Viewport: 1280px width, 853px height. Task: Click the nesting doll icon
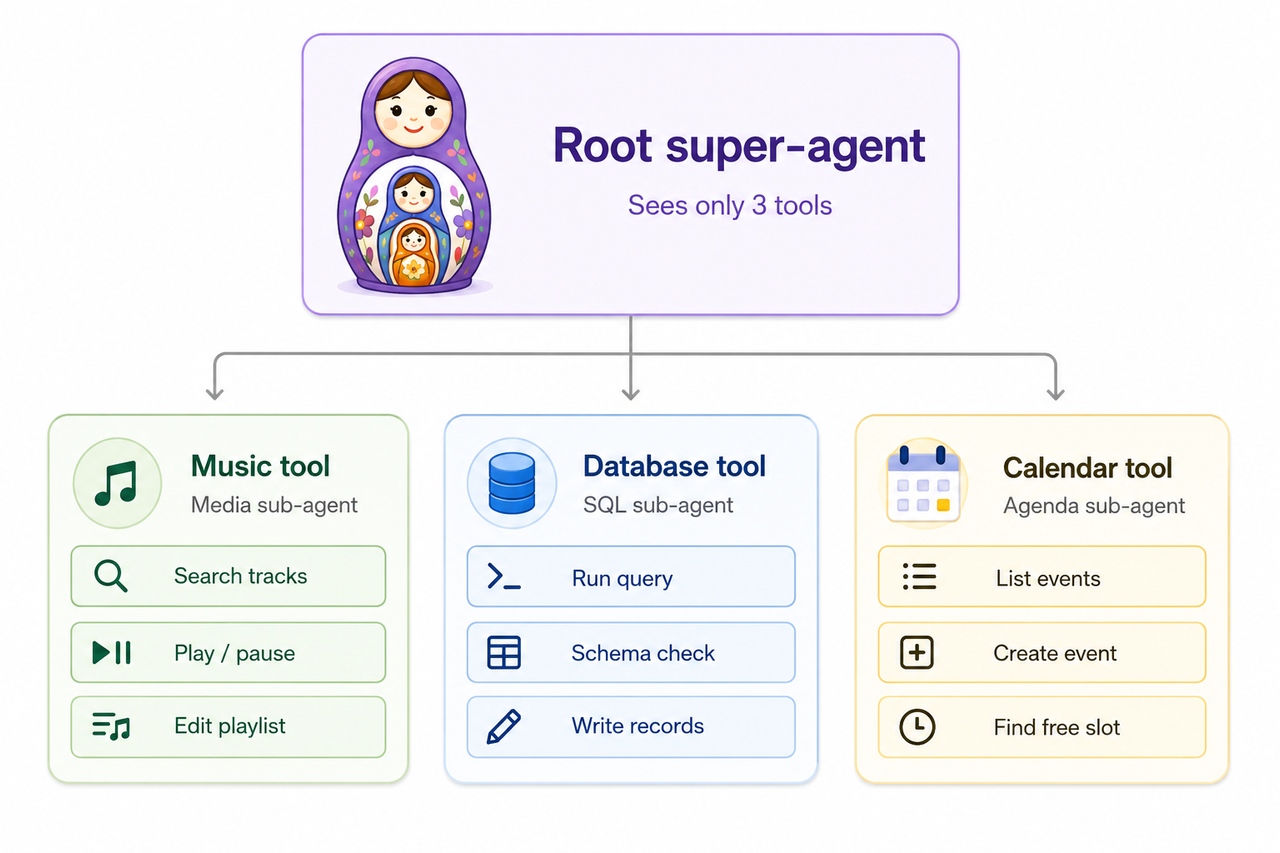414,175
